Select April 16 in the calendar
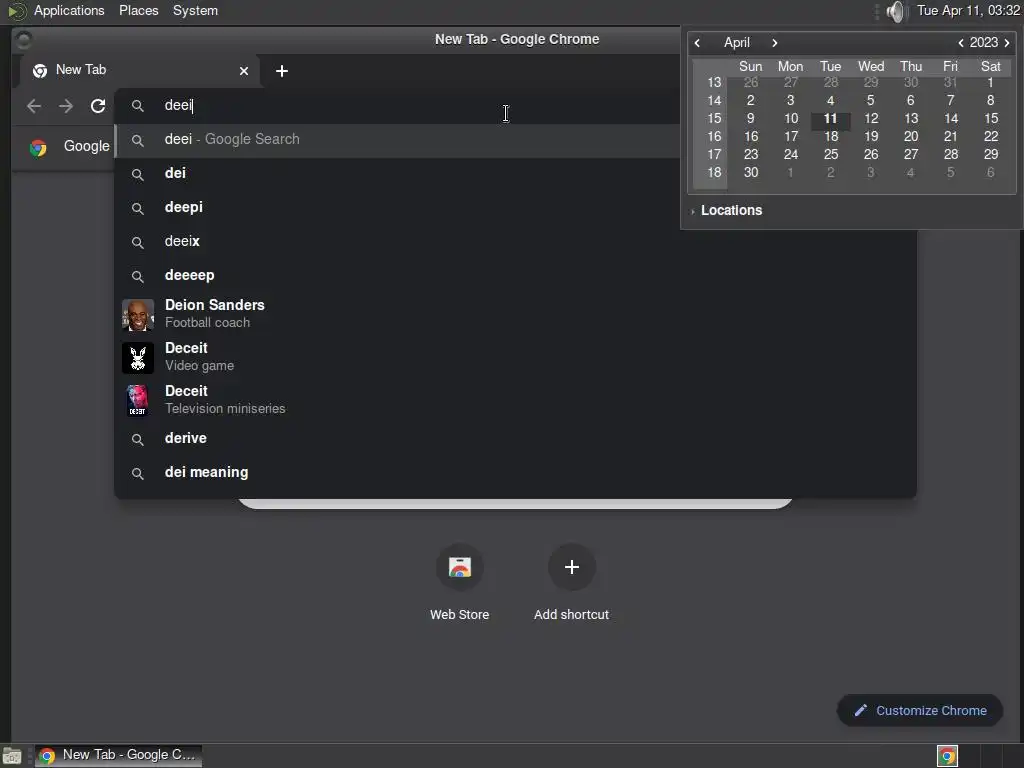The image size is (1024, 768). point(751,137)
